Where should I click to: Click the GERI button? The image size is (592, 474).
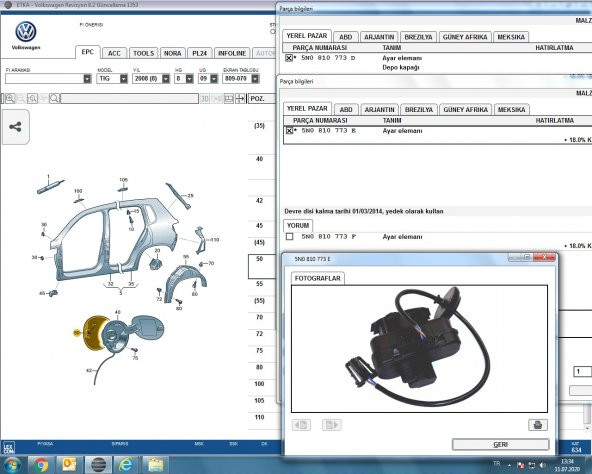click(501, 445)
